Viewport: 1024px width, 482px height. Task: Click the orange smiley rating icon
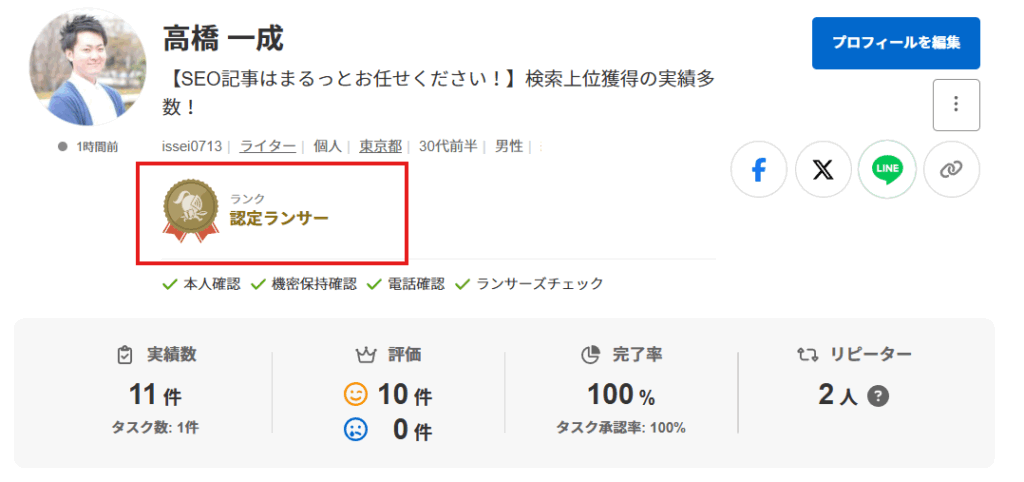click(x=356, y=395)
